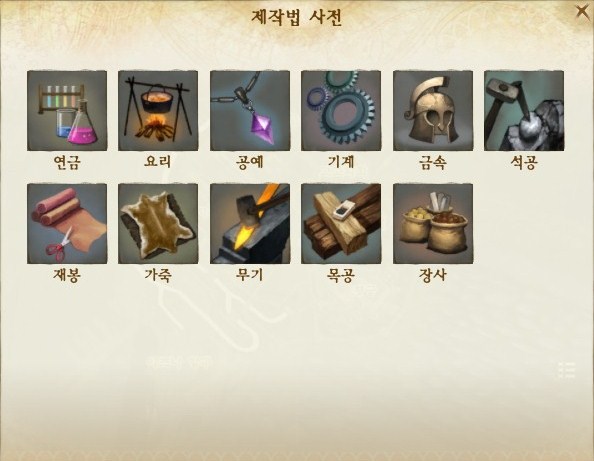Open the 연금 alchemy flasks icon
Viewport: 594px width, 461px height.
tap(67, 111)
